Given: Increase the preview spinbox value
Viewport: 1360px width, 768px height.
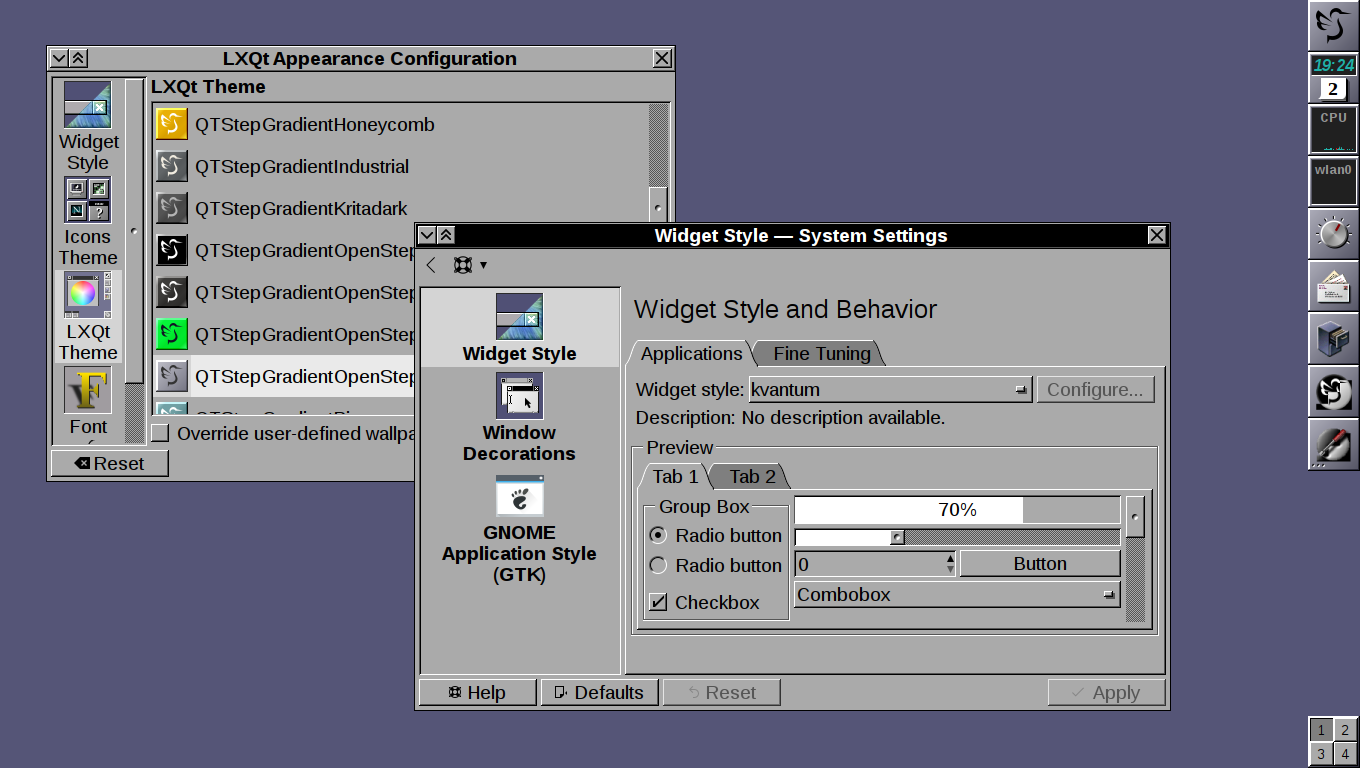Looking at the screenshot, I should click(x=950, y=558).
